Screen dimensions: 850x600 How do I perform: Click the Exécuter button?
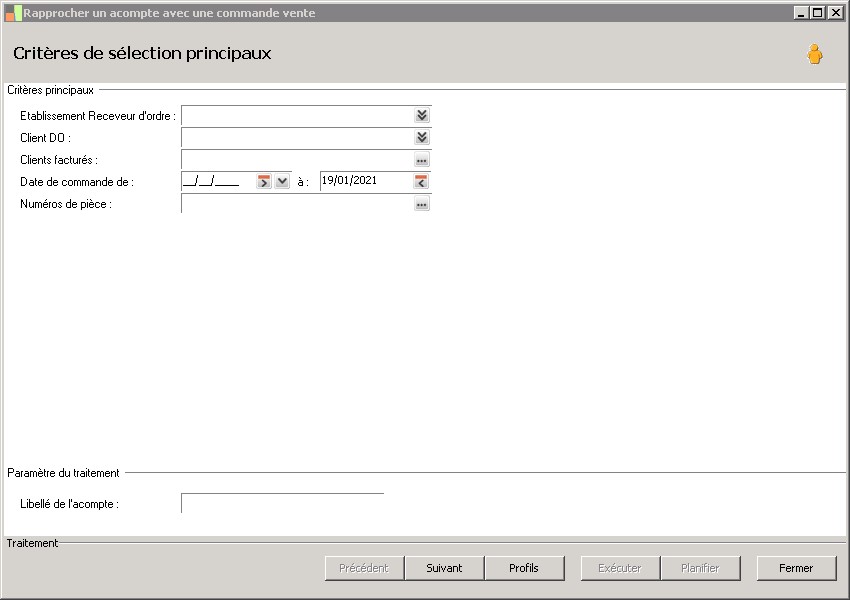pyautogui.click(x=620, y=568)
